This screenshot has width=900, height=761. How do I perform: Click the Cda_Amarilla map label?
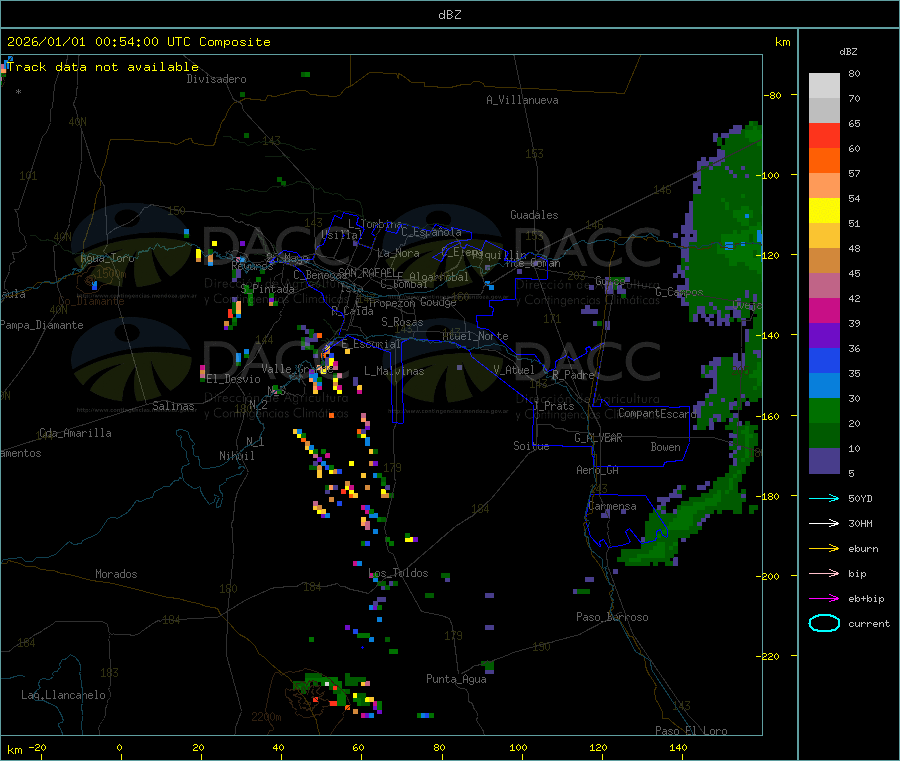[x=75, y=433]
